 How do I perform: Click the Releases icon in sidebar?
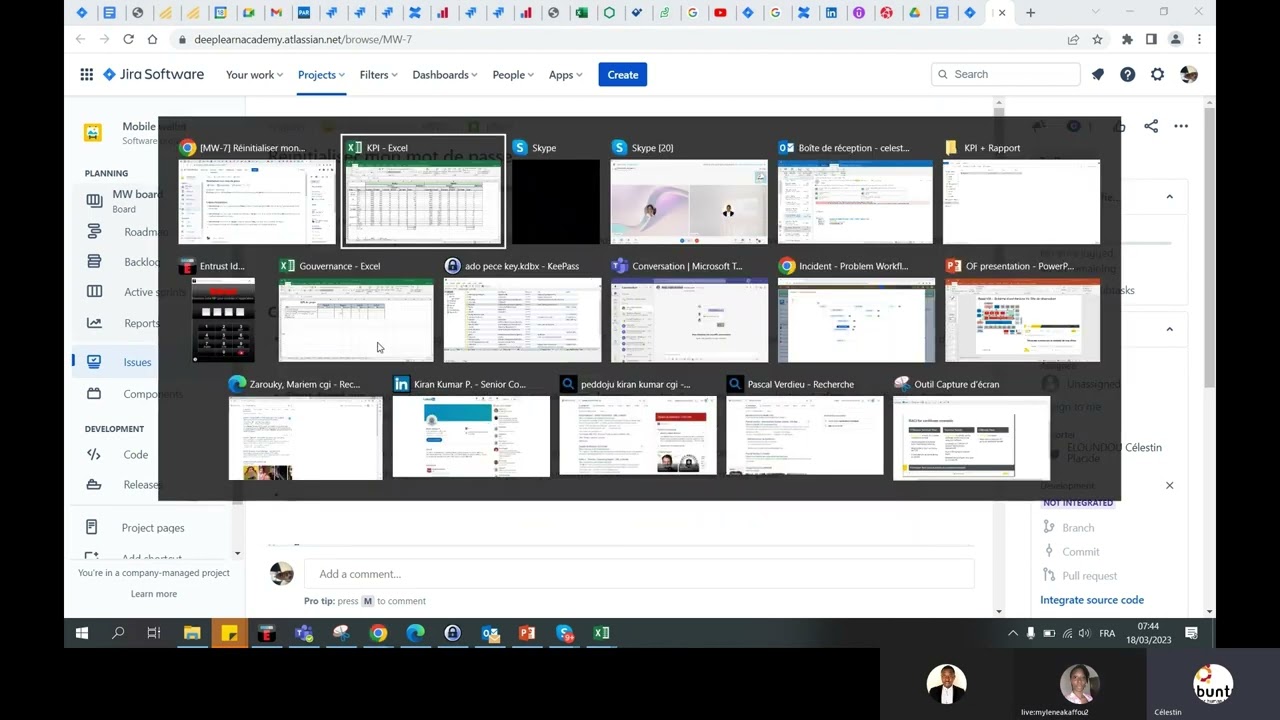click(94, 485)
